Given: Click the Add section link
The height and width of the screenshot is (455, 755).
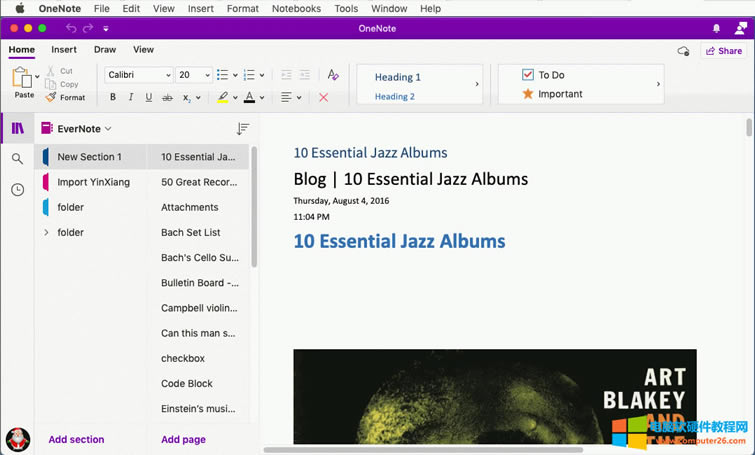Looking at the screenshot, I should coord(76,439).
